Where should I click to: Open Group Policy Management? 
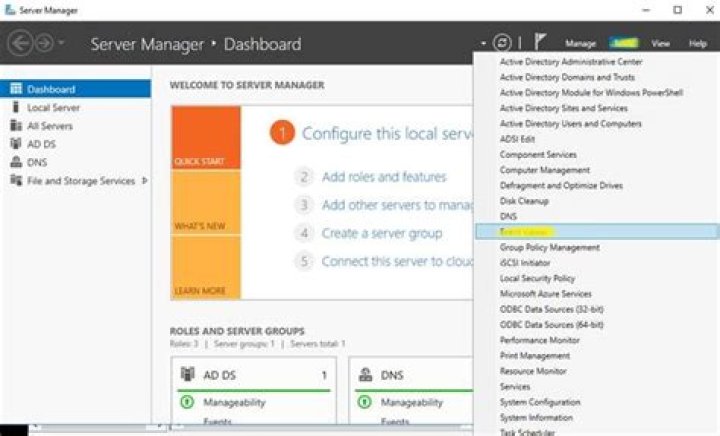[550, 247]
